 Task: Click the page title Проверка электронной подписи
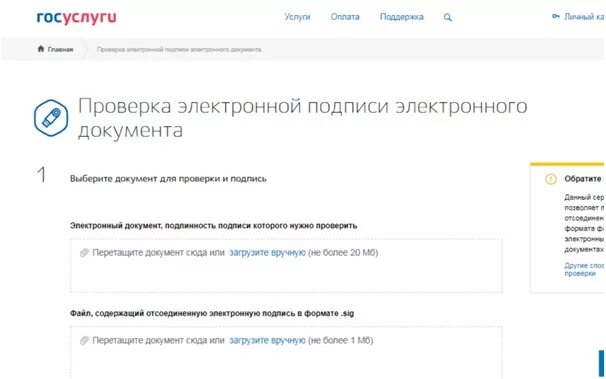(303, 118)
